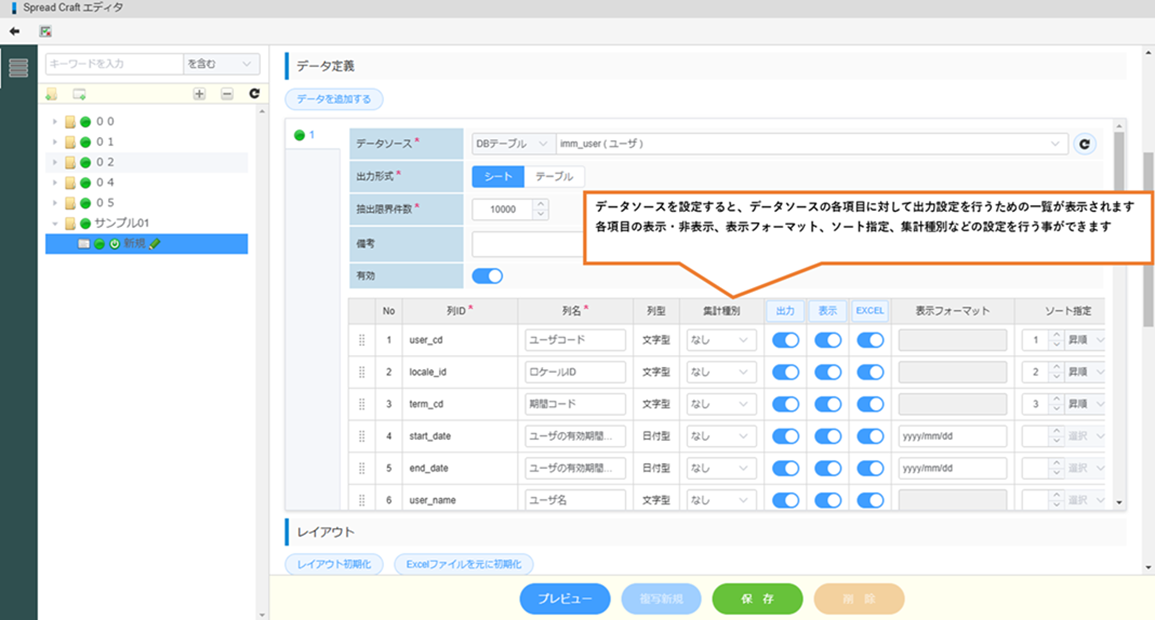Click the プレビュー button
Viewport: 1155px width, 620px height.
click(565, 598)
